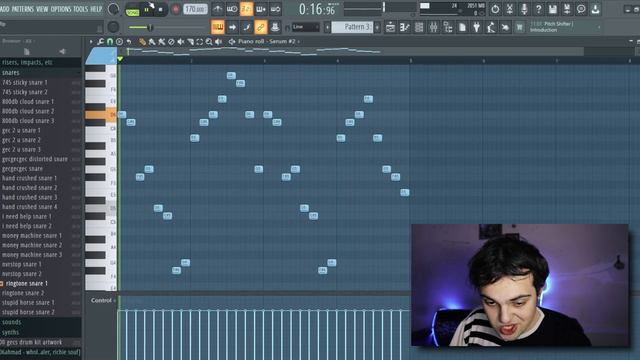
Task: Toggle the 3-2-1 countdown before recording
Action: click(246, 9)
